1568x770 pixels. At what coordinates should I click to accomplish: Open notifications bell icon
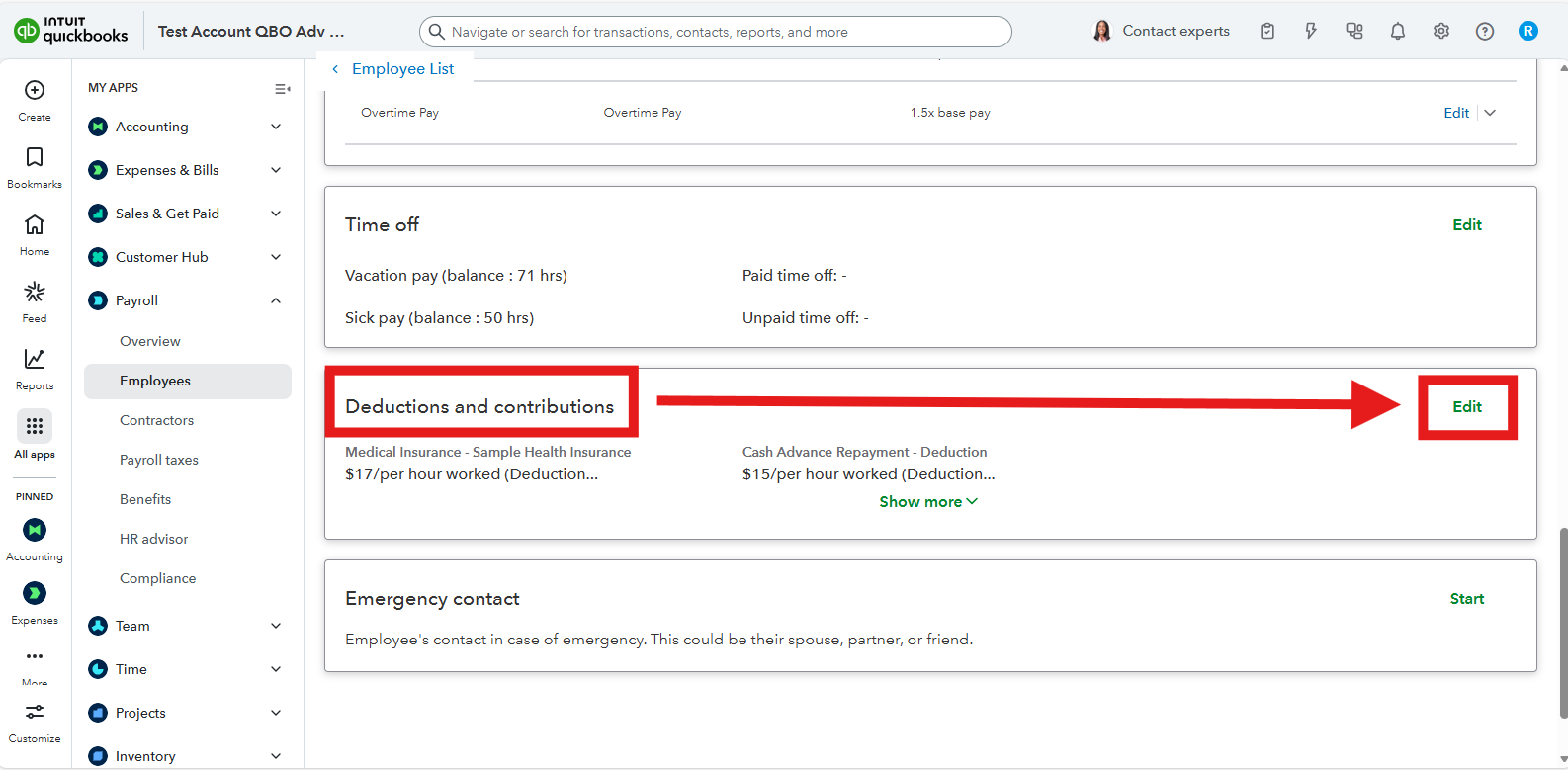click(1397, 32)
